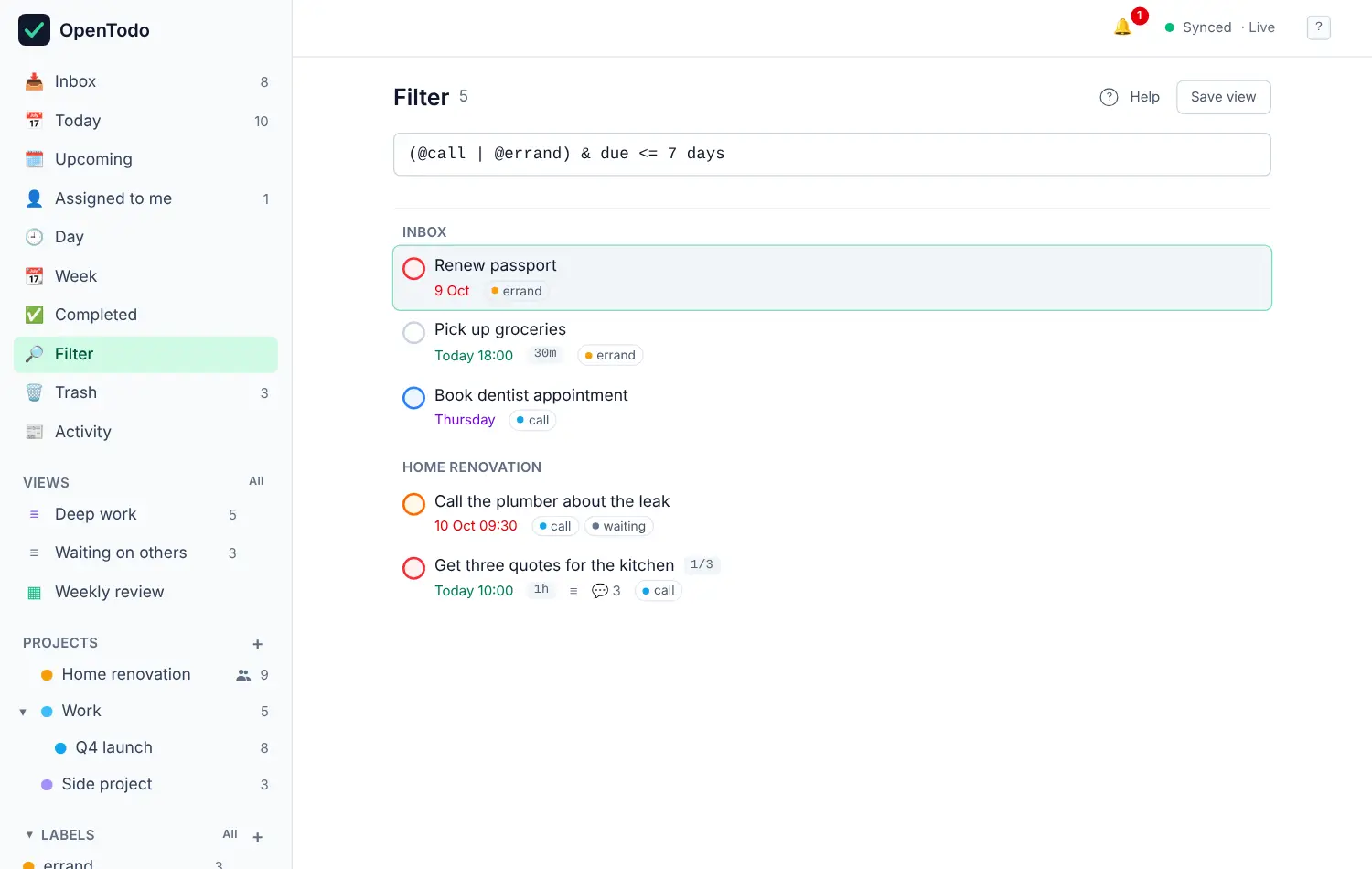Open the Activity view
Viewport: 1372px width, 869px height.
(x=145, y=432)
